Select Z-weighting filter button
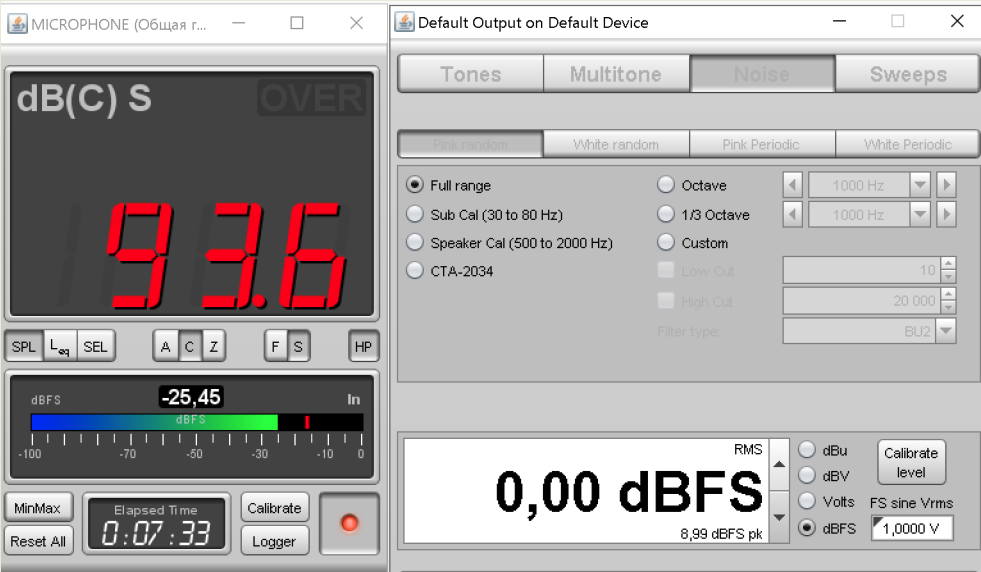 [x=213, y=347]
